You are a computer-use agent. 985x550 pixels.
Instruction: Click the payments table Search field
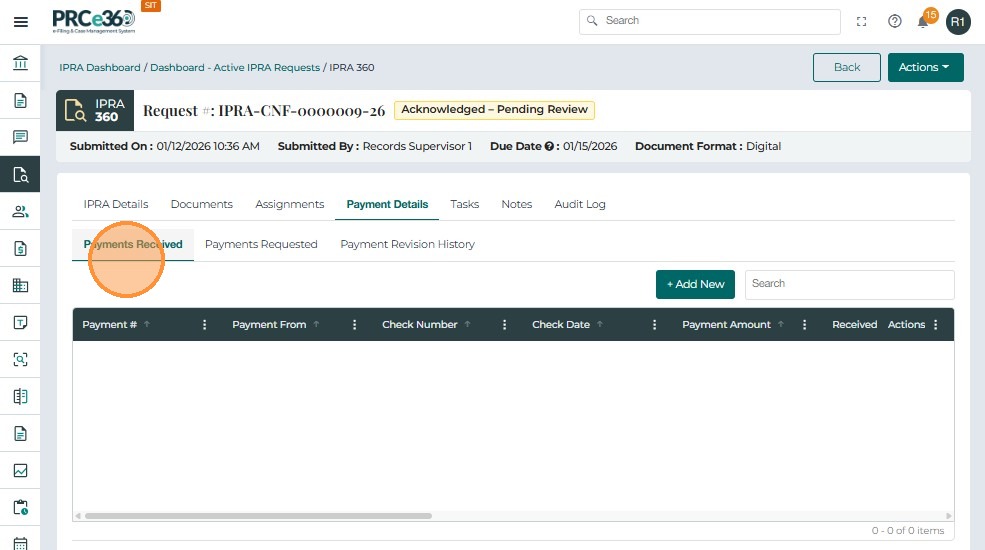849,284
